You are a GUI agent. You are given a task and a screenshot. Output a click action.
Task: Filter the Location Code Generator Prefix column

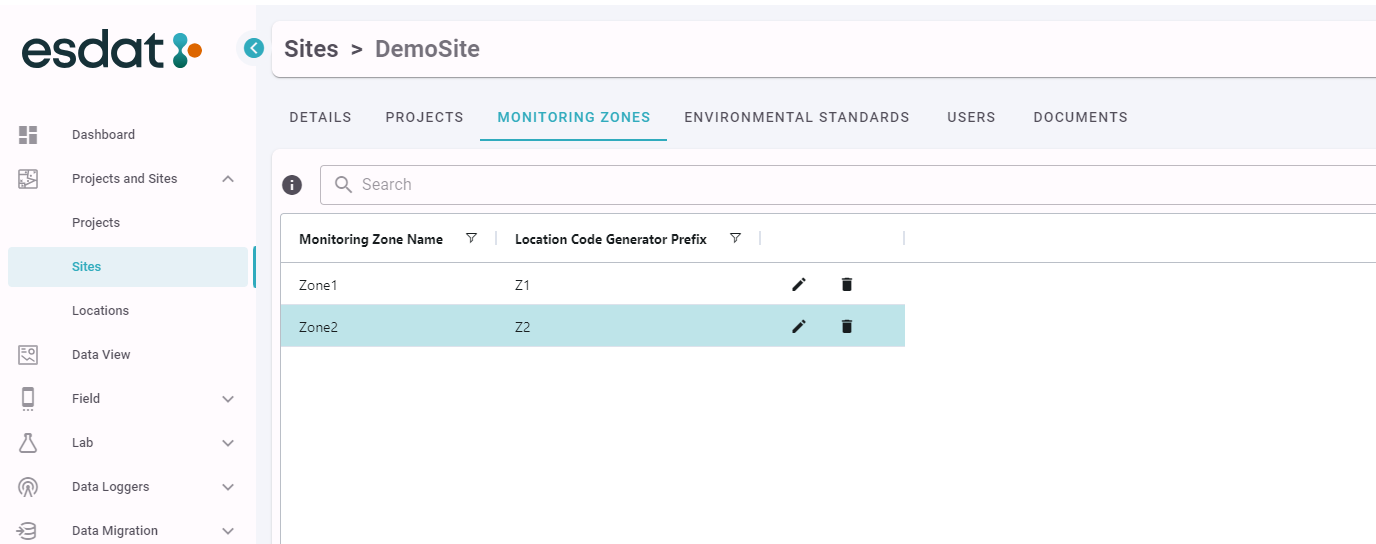(x=735, y=239)
